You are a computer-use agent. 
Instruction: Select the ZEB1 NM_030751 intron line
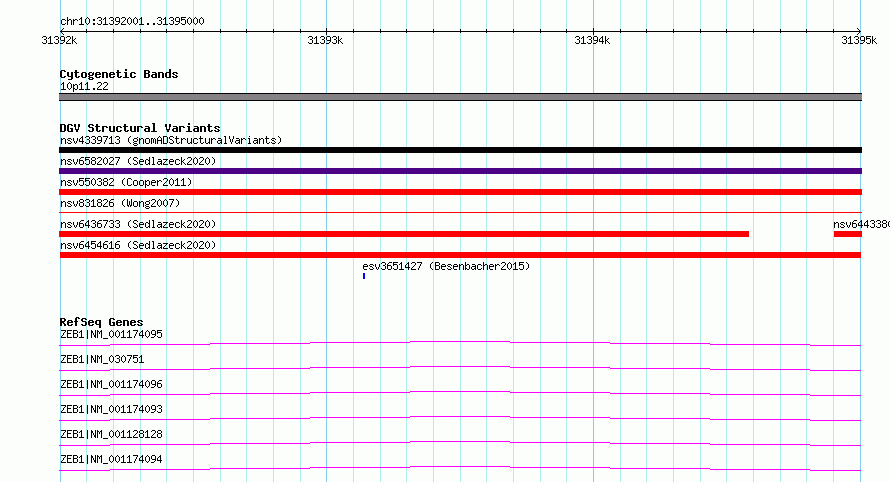[460, 368]
